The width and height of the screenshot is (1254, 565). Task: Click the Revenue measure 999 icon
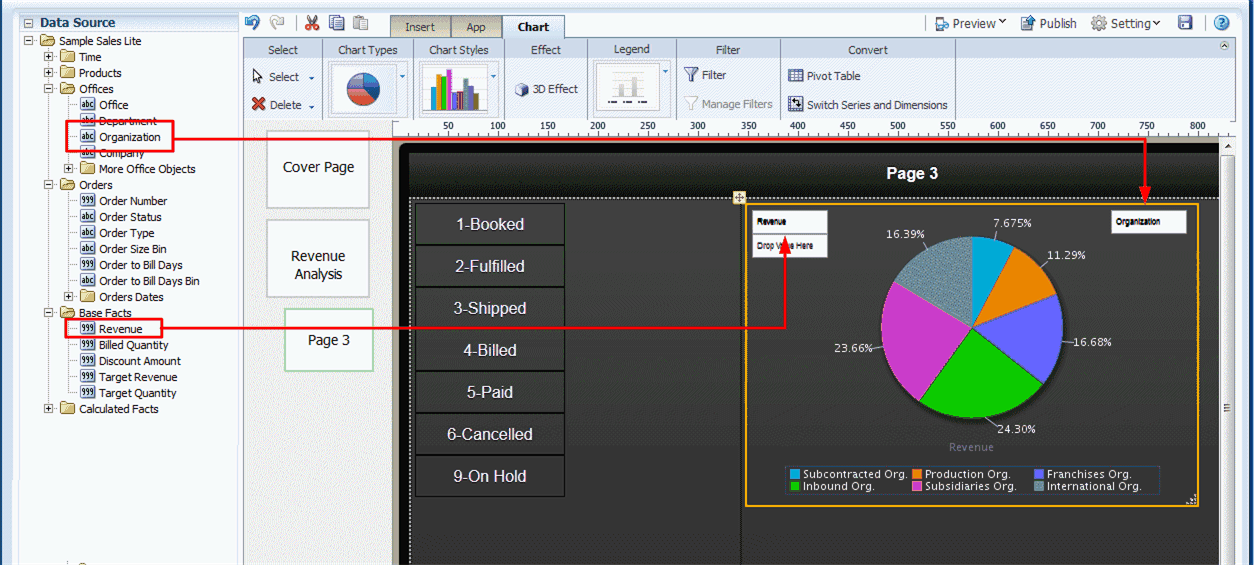(x=87, y=329)
